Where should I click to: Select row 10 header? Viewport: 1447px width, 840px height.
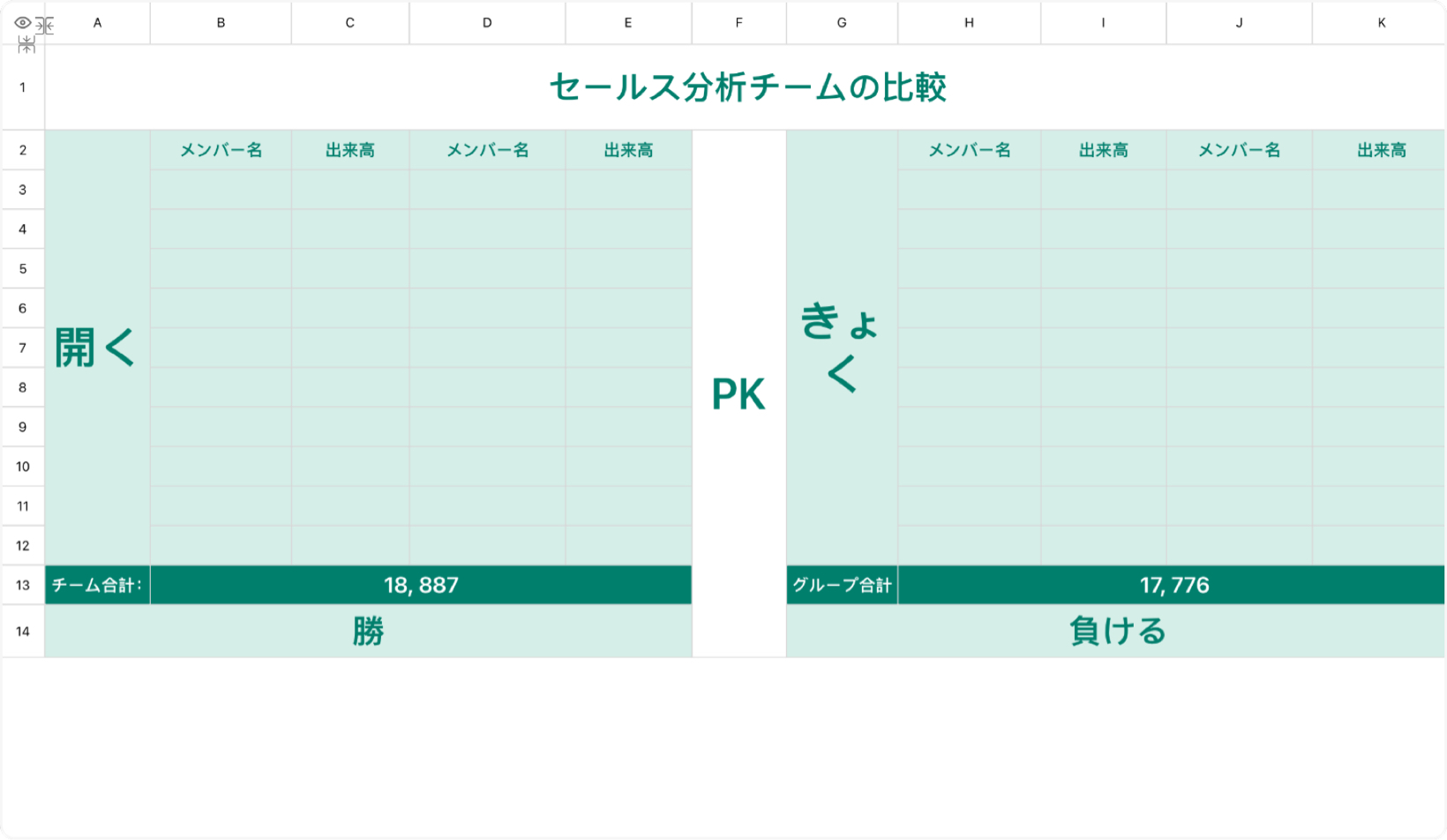click(x=23, y=467)
